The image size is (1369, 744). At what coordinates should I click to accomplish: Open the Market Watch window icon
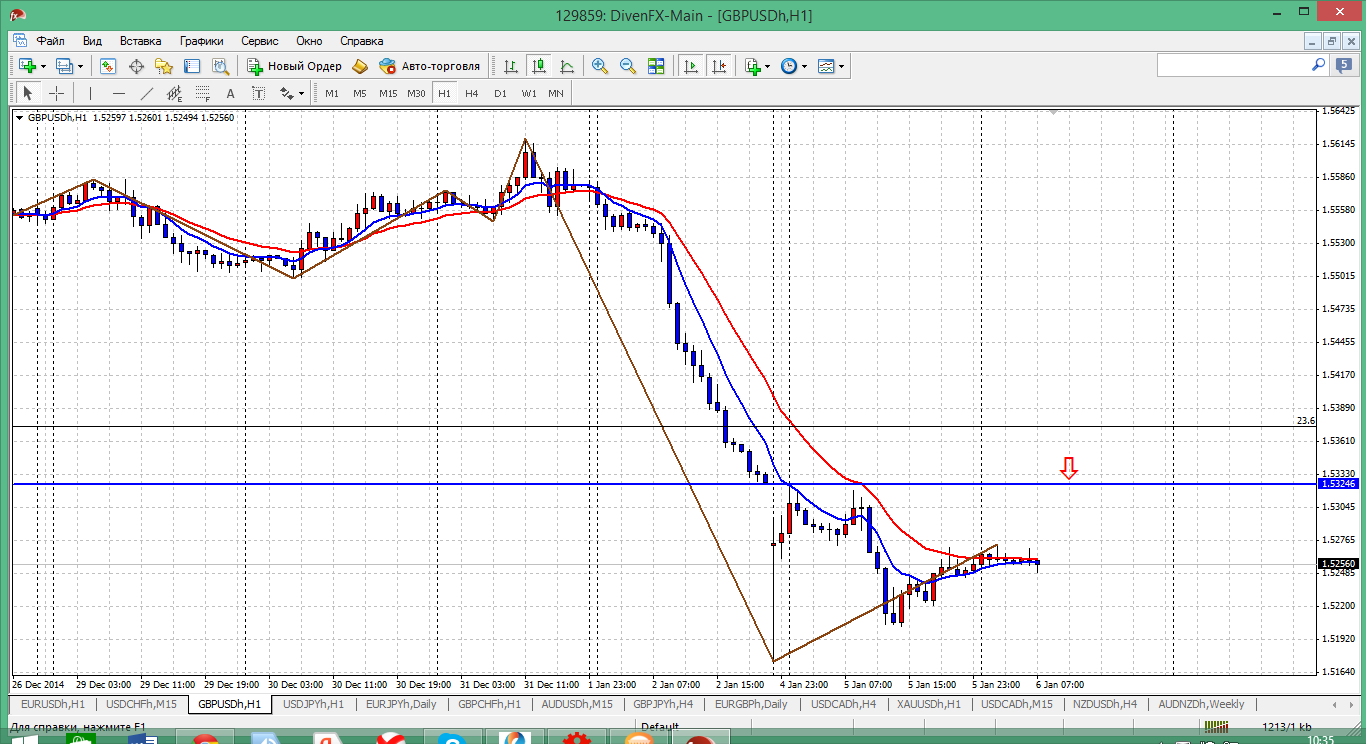[x=108, y=66]
